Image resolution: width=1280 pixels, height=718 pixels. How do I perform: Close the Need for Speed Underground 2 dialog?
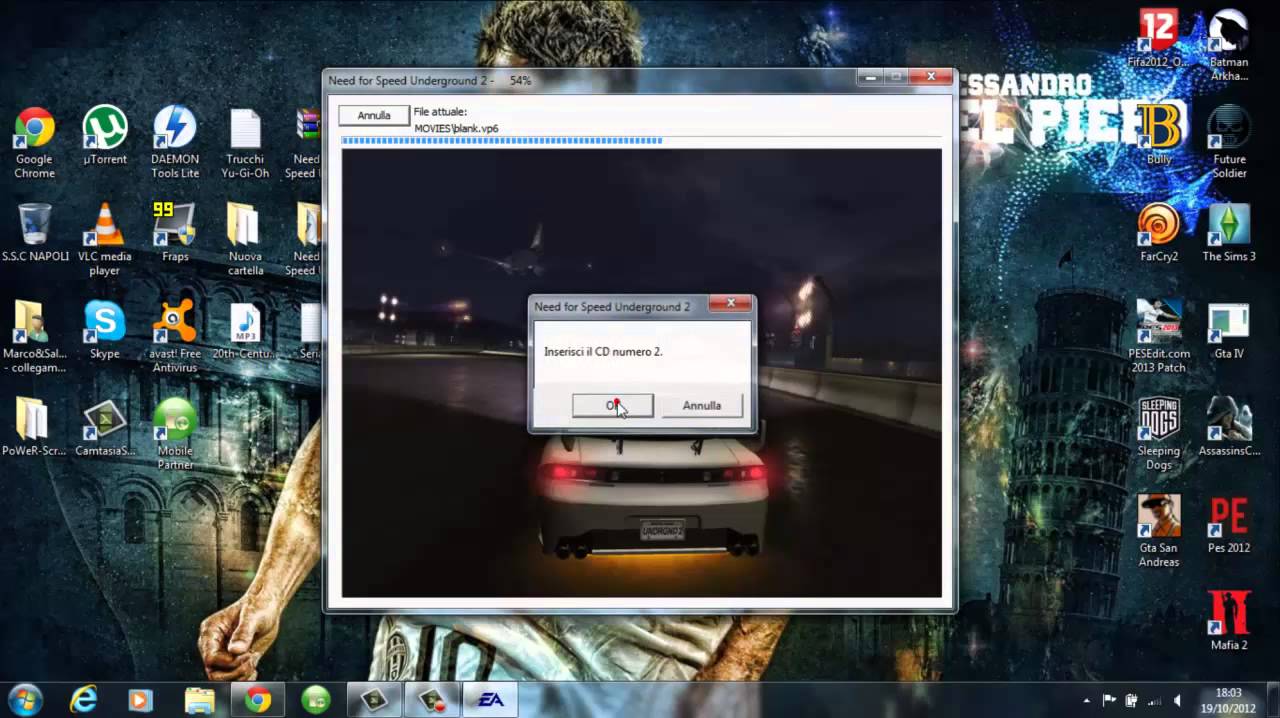(730, 303)
